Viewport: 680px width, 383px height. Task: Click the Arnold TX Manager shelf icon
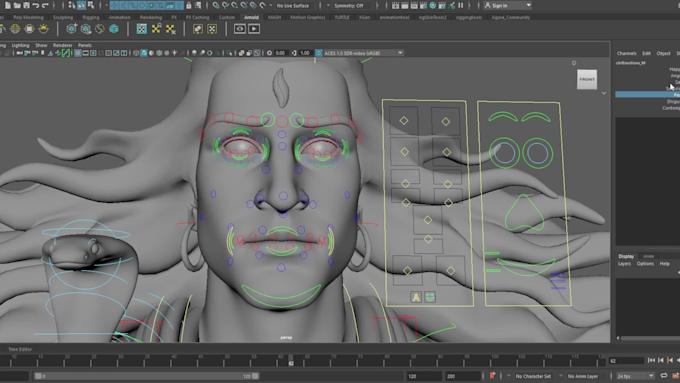click(141, 29)
